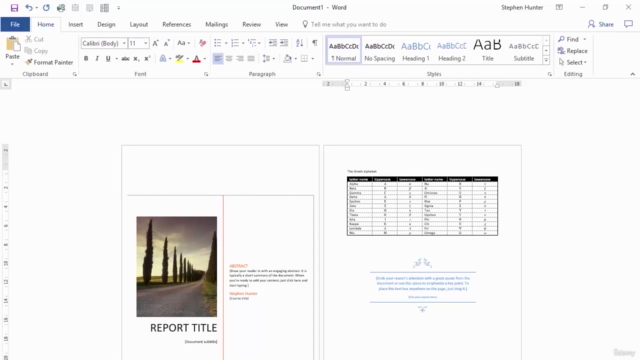The width and height of the screenshot is (640, 360).
Task: Switch to the Review tab
Action: point(251,24)
